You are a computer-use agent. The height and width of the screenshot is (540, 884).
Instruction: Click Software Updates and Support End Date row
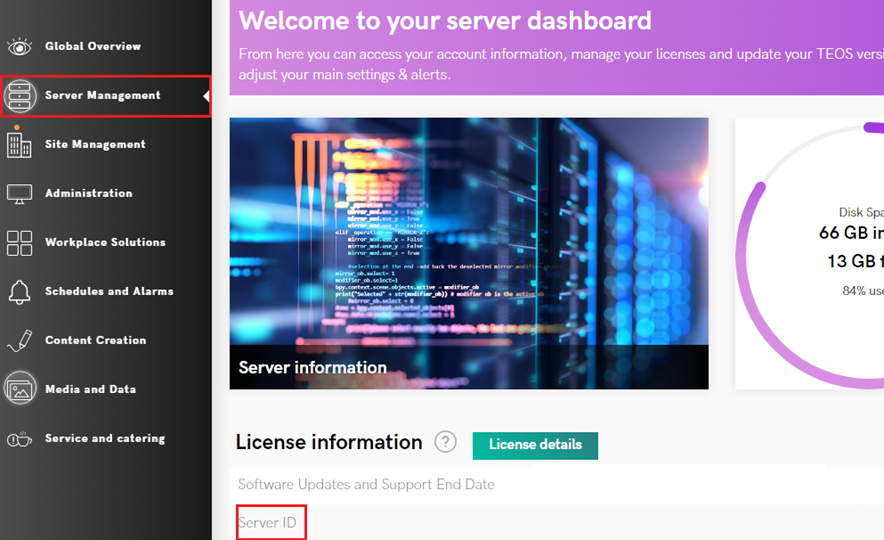366,484
